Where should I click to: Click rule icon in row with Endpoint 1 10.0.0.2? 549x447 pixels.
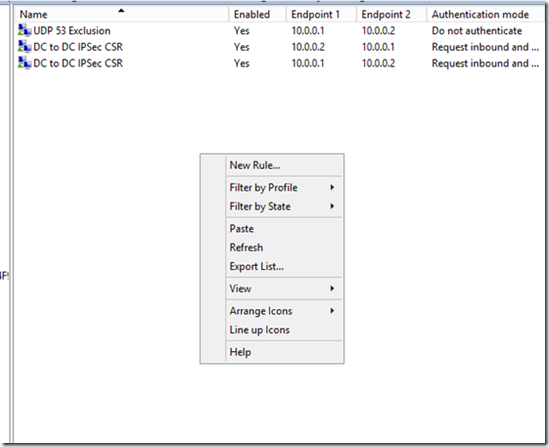[x=25, y=47]
